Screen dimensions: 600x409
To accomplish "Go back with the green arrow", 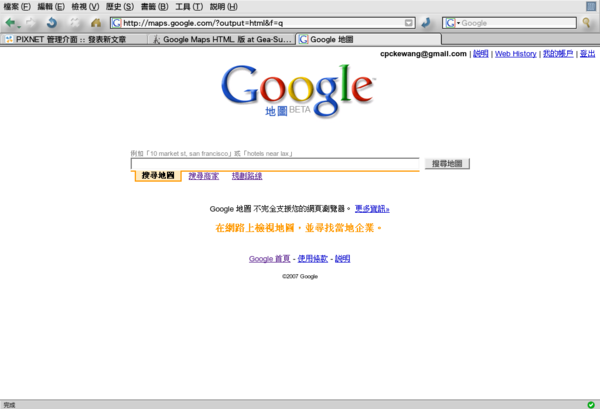I will 10,23.
